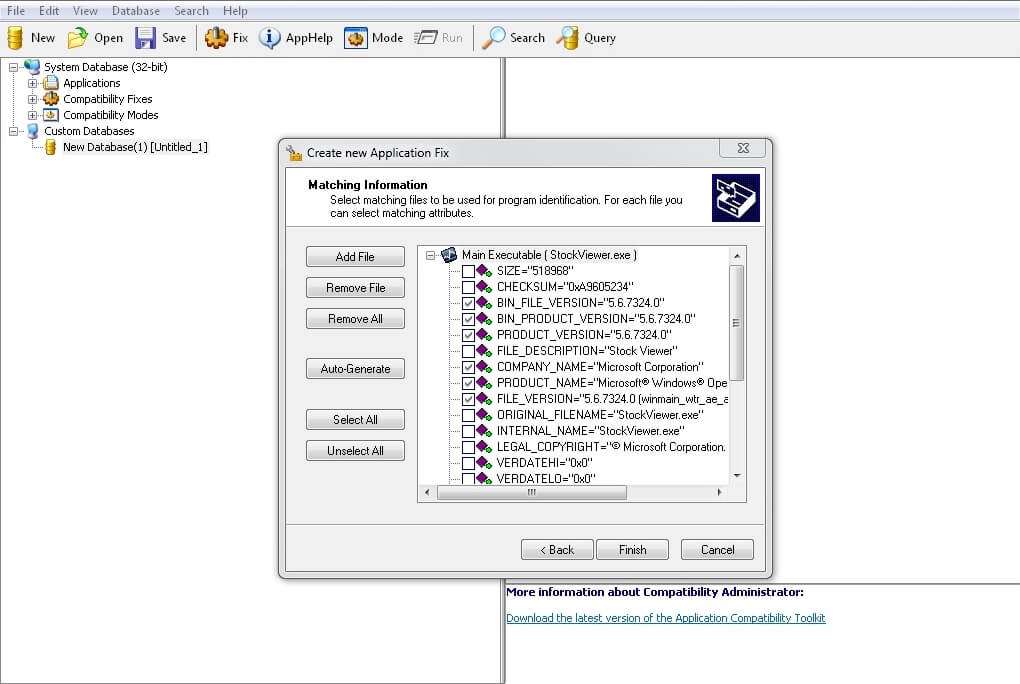Uncheck the PRODUCT_NAME checkbox
The width and height of the screenshot is (1020, 684).
pos(468,383)
